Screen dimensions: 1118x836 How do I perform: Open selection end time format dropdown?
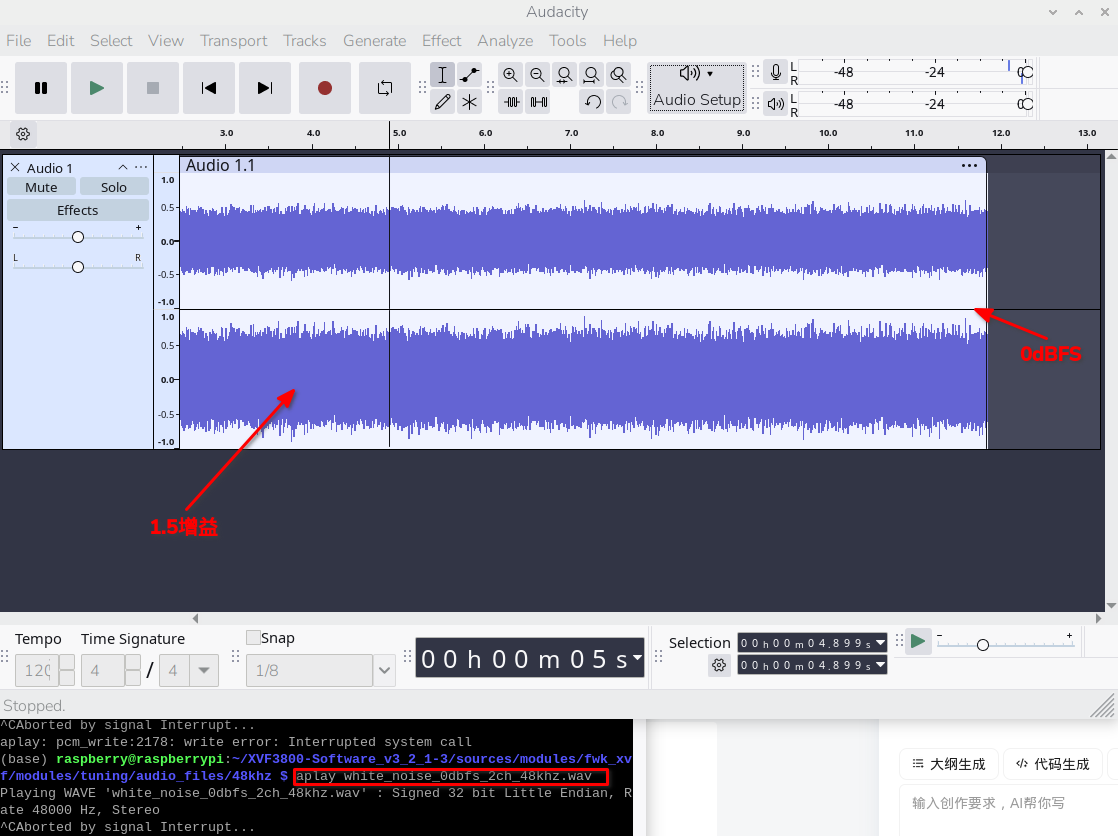pyautogui.click(x=881, y=665)
